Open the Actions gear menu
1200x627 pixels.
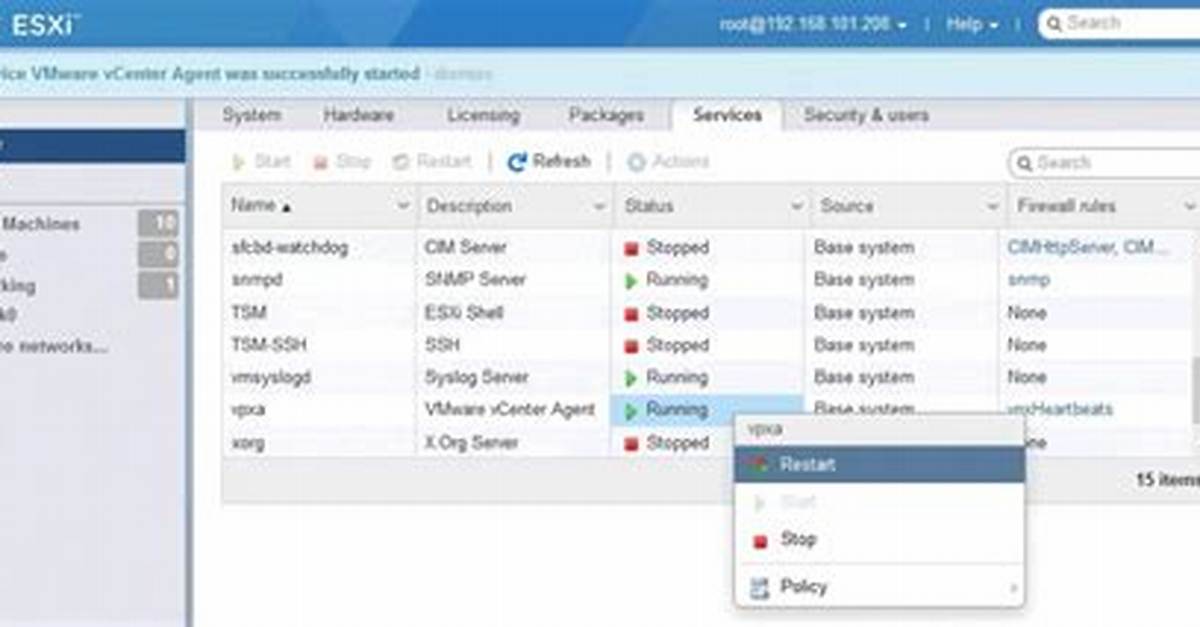pos(668,162)
